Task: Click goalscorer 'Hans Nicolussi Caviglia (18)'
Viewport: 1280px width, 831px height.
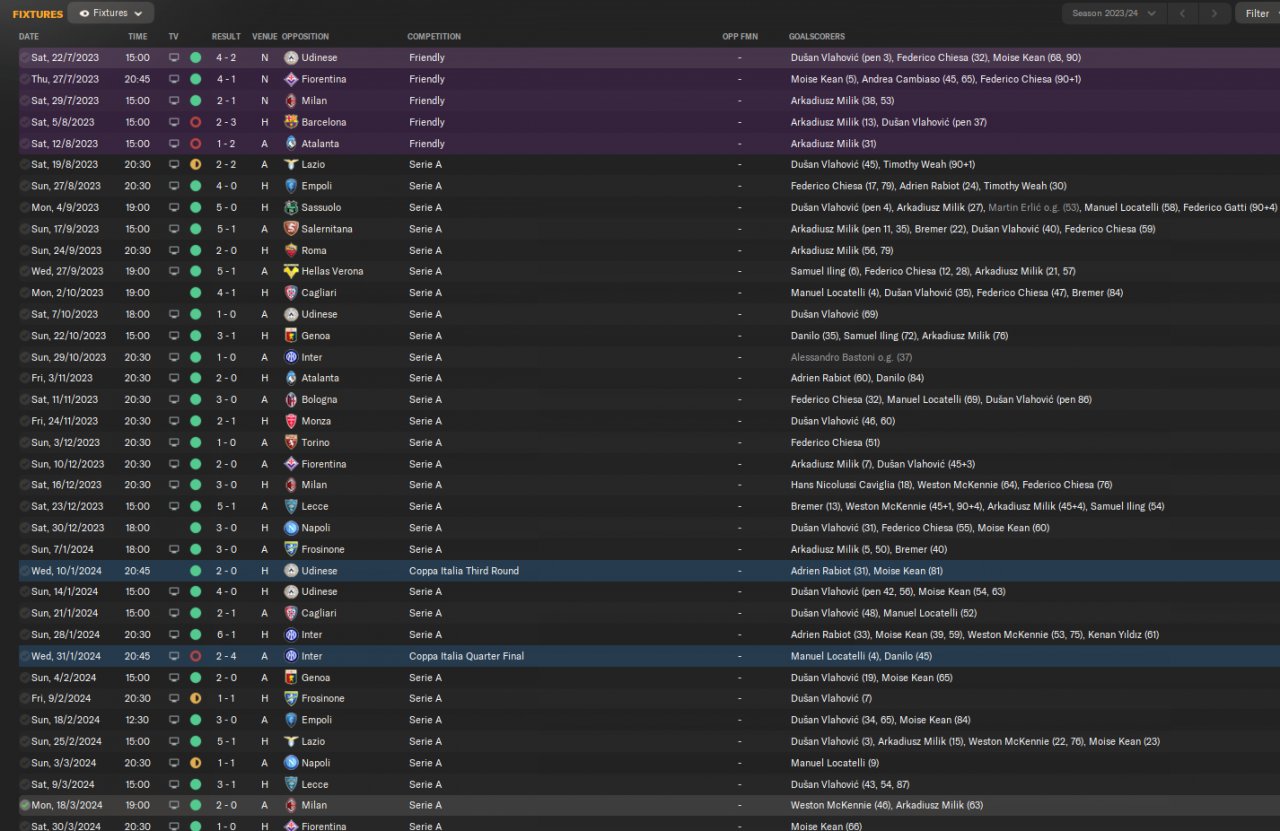Action: (850, 485)
